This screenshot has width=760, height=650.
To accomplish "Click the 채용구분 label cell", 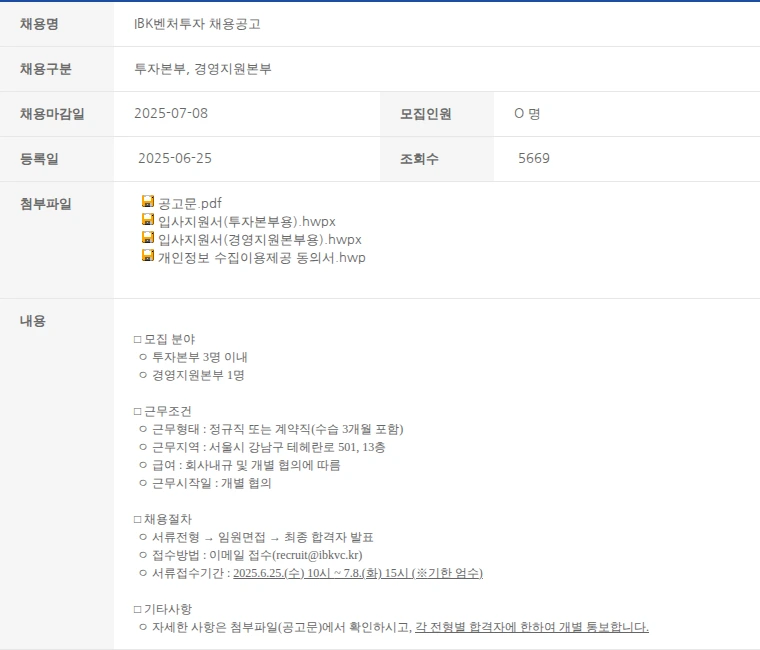I will coord(57,69).
